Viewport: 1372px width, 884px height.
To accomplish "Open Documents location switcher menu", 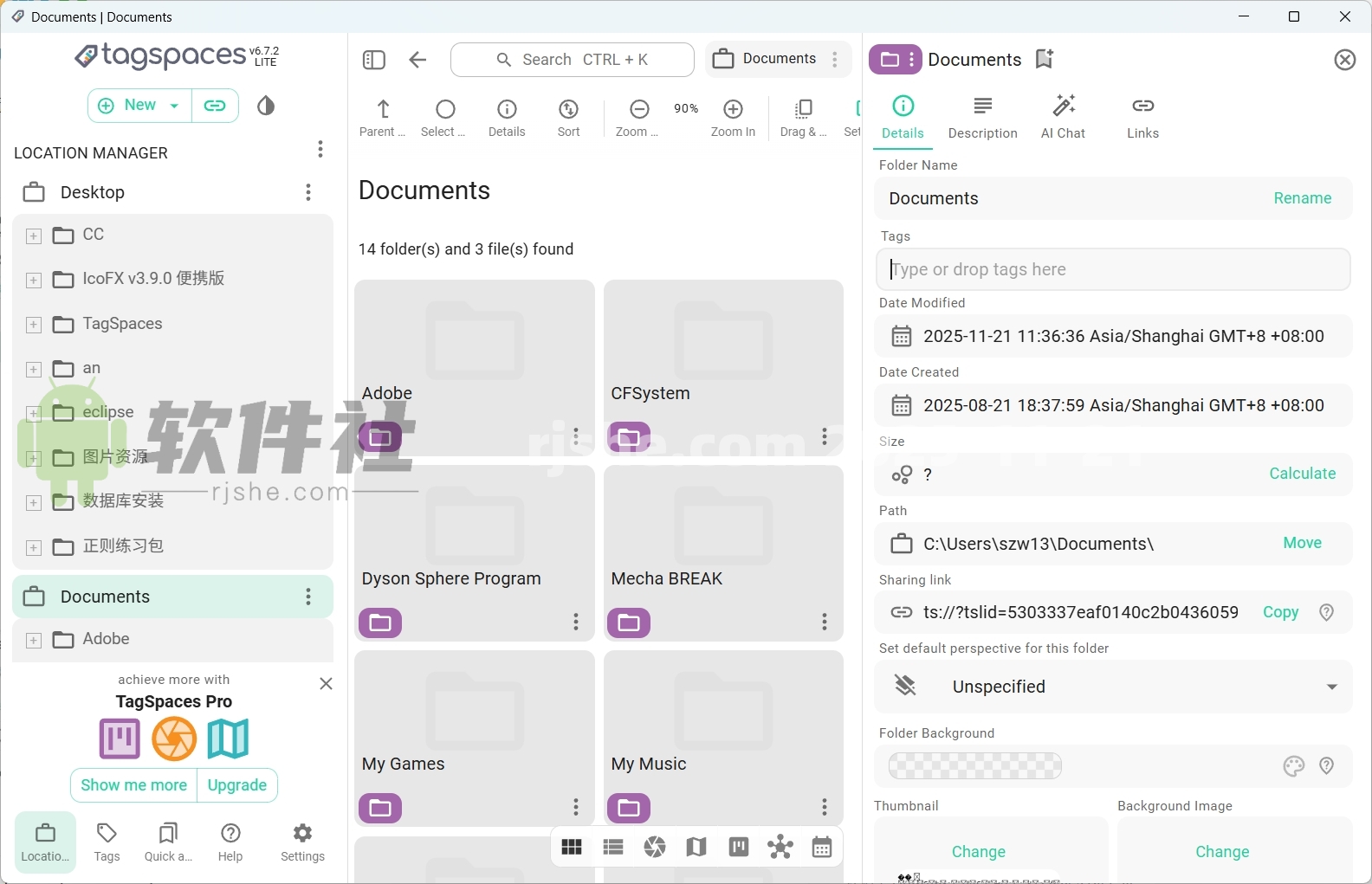I will point(835,59).
